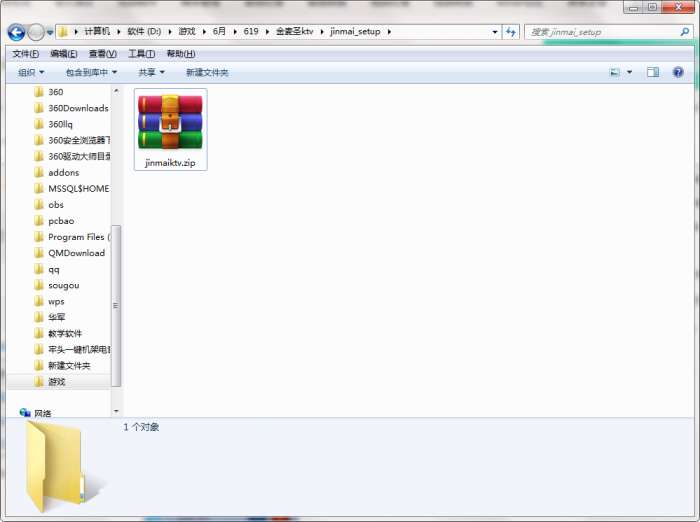Click folder icon in address bar
The image size is (700, 522).
point(63,32)
